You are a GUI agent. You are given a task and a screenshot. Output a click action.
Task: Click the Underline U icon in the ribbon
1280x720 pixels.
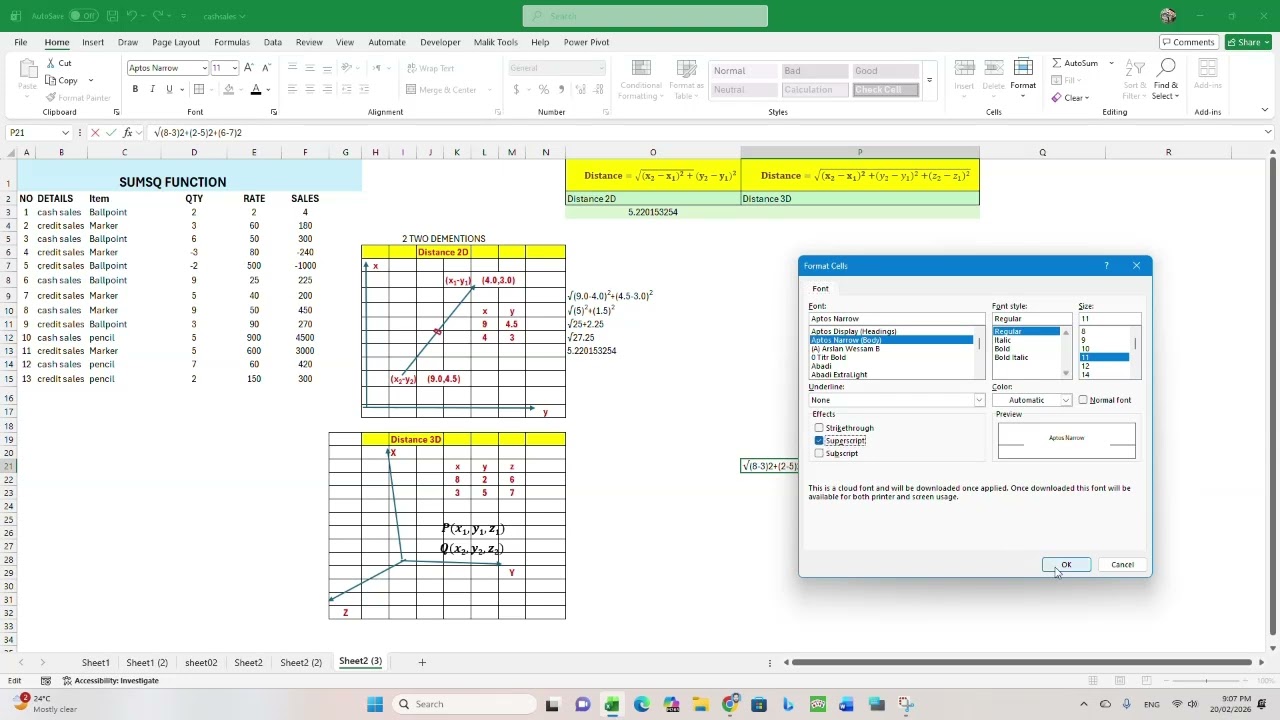tap(169, 89)
